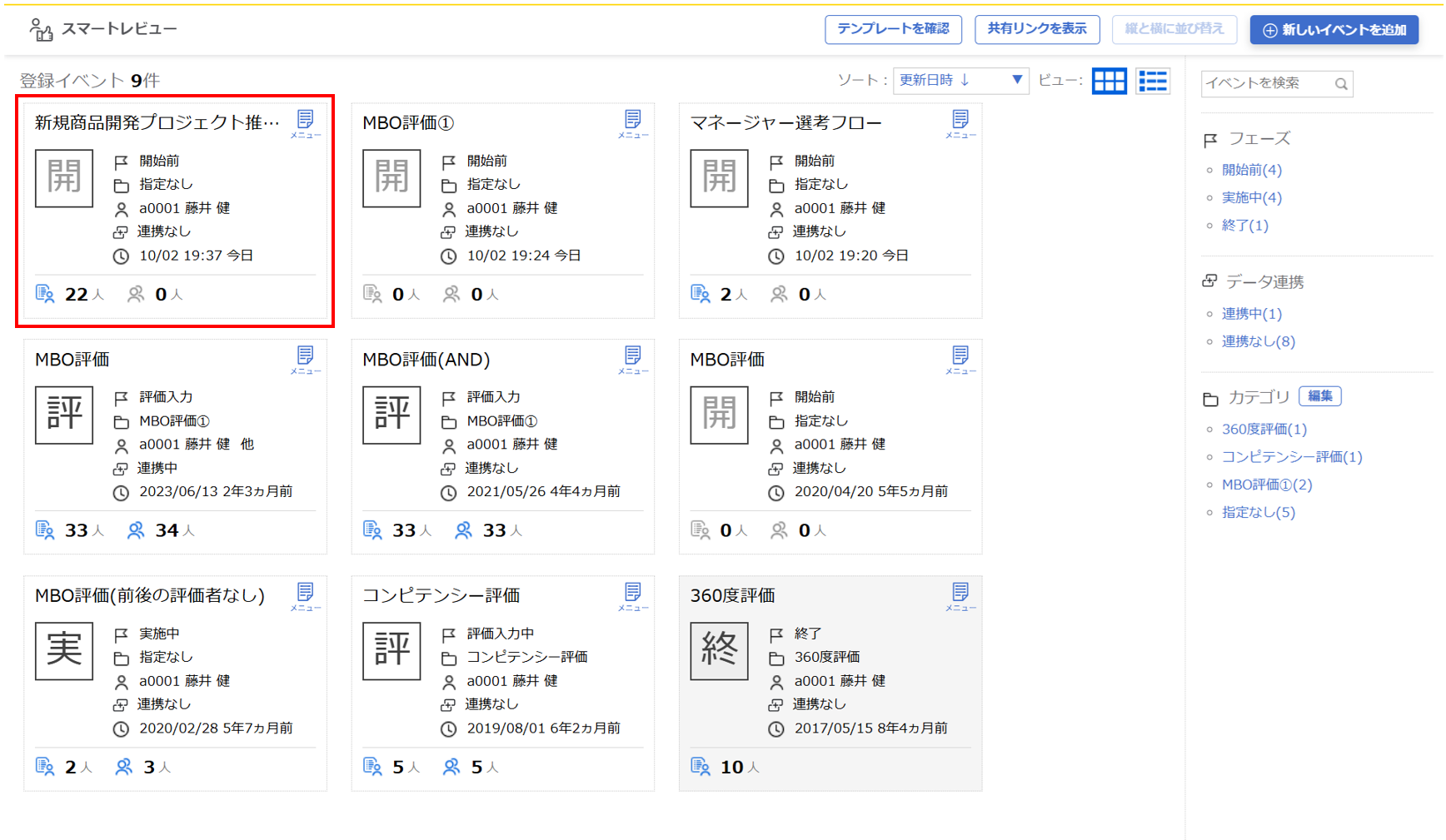1446x840 pixels.
Task: Open menu icon on マネージャー選考フロー card
Action: 960,123
